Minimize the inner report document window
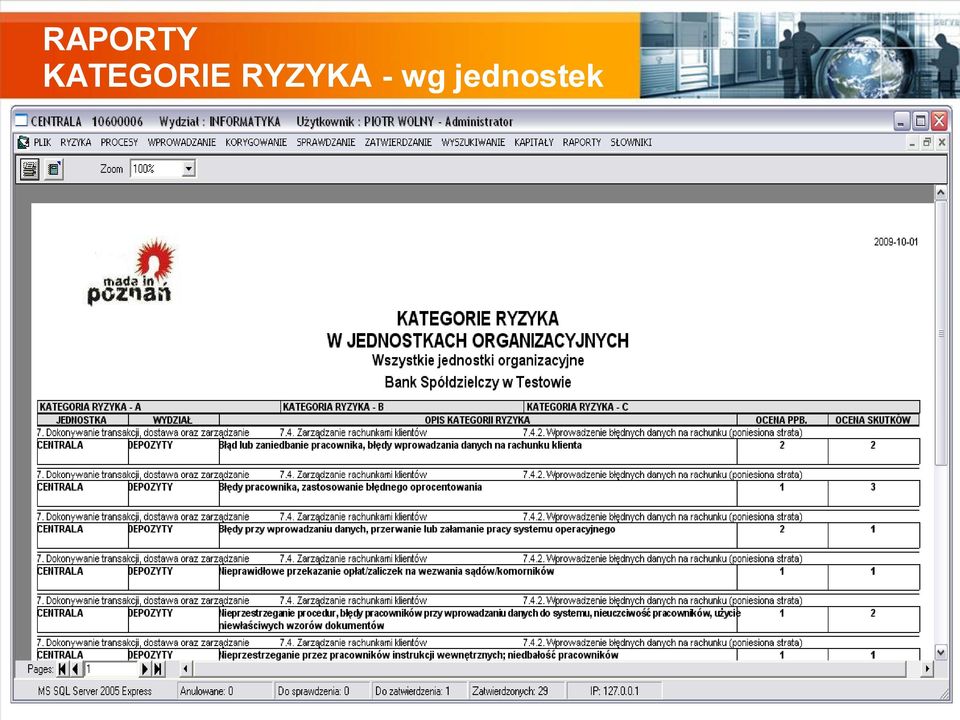This screenshot has width=960, height=720. point(912,143)
